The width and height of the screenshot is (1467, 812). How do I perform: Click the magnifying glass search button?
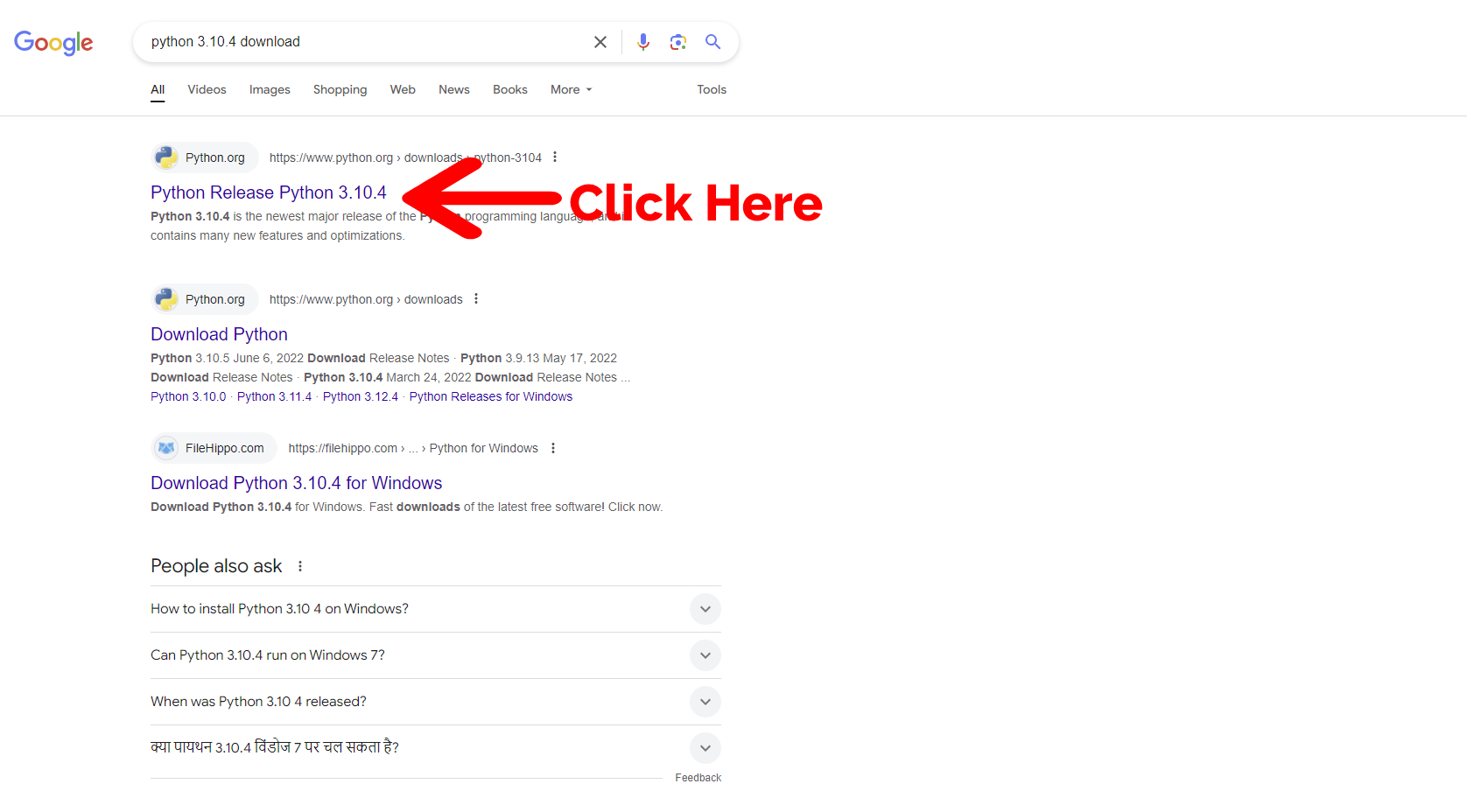click(713, 42)
